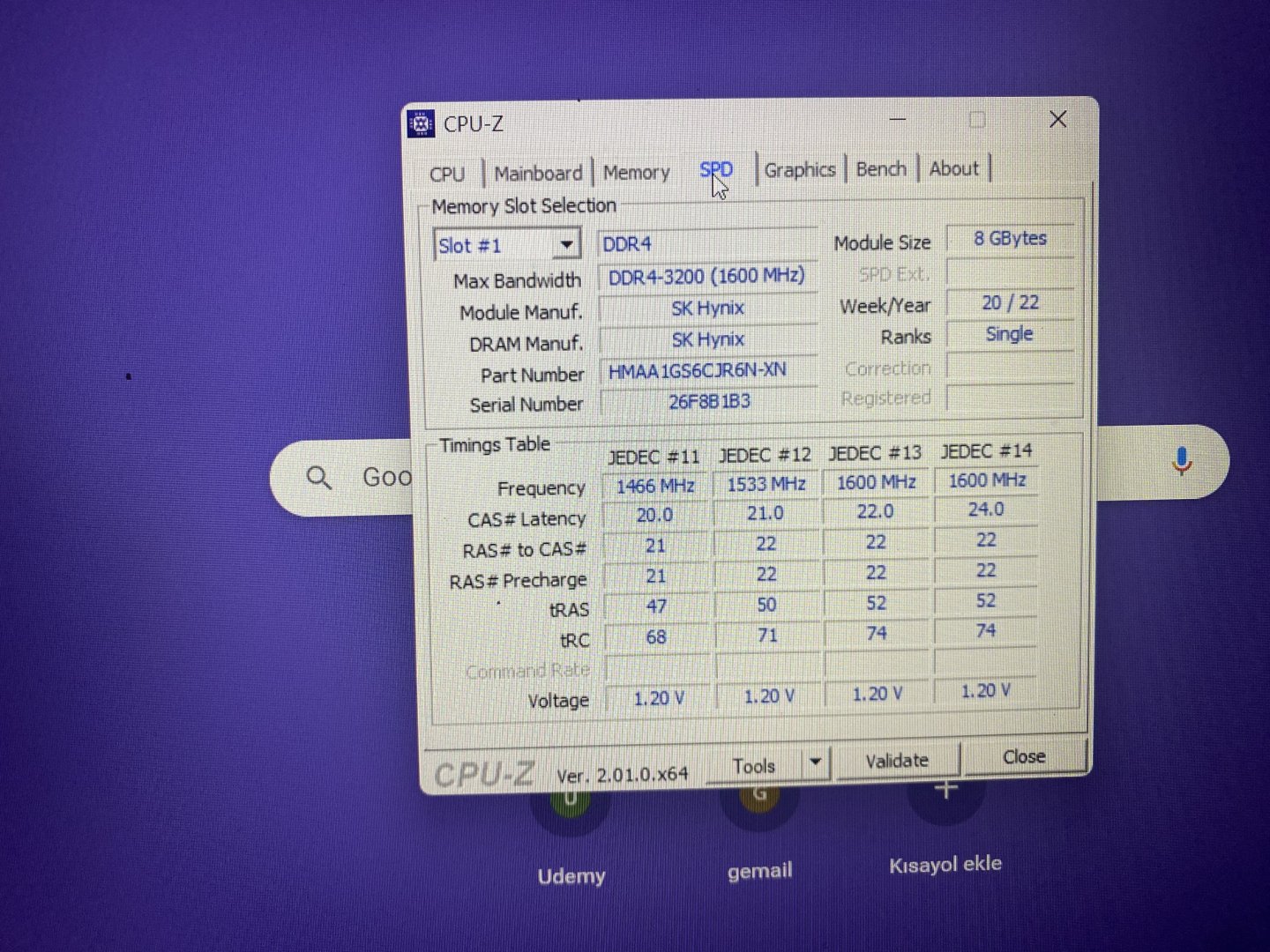Minimize the CPU-Z window
The height and width of the screenshot is (952, 1270).
(898, 119)
